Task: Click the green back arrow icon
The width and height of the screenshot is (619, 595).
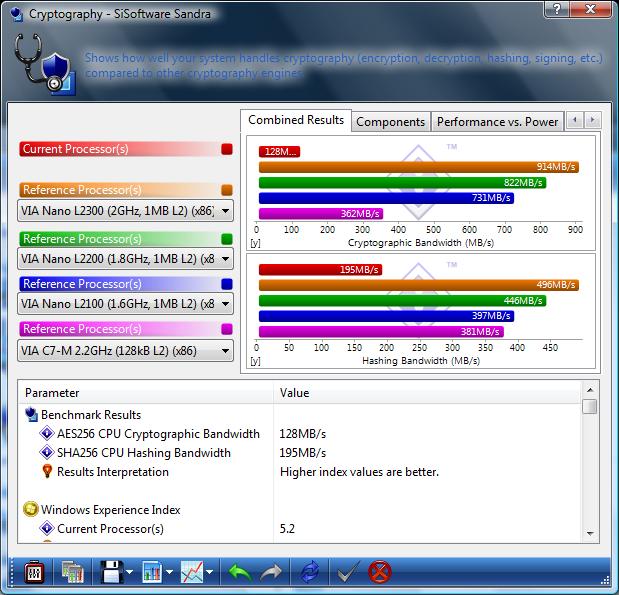Action: (240, 572)
